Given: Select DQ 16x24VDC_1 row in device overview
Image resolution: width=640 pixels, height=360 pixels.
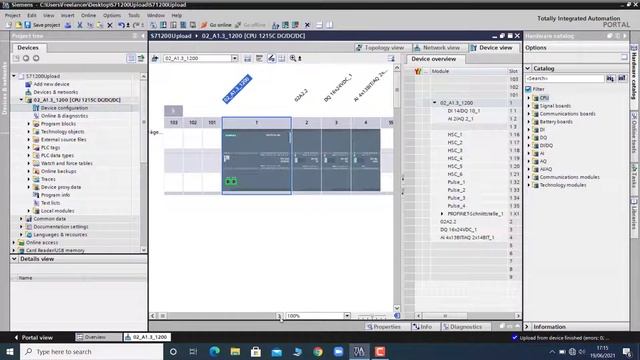Looking at the screenshot, I should click(458, 229).
